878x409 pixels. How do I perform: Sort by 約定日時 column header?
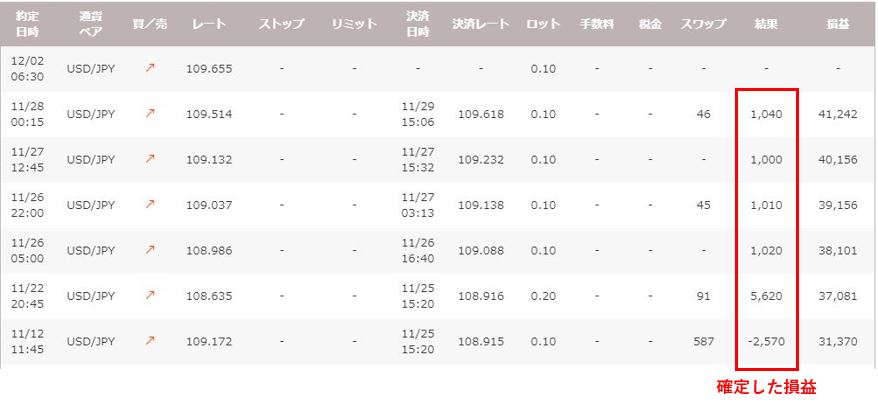coord(26,23)
